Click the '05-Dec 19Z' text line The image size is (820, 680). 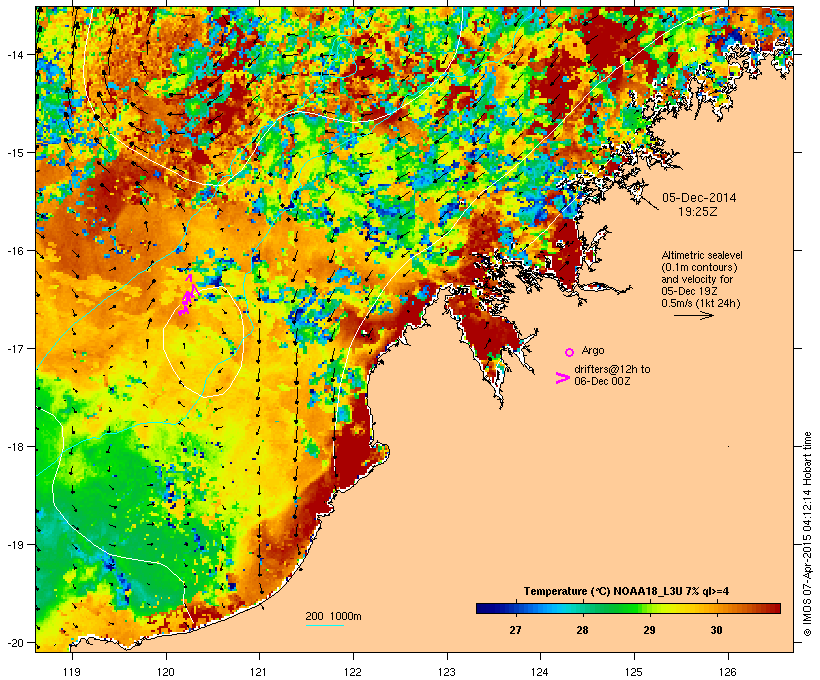pos(689,291)
